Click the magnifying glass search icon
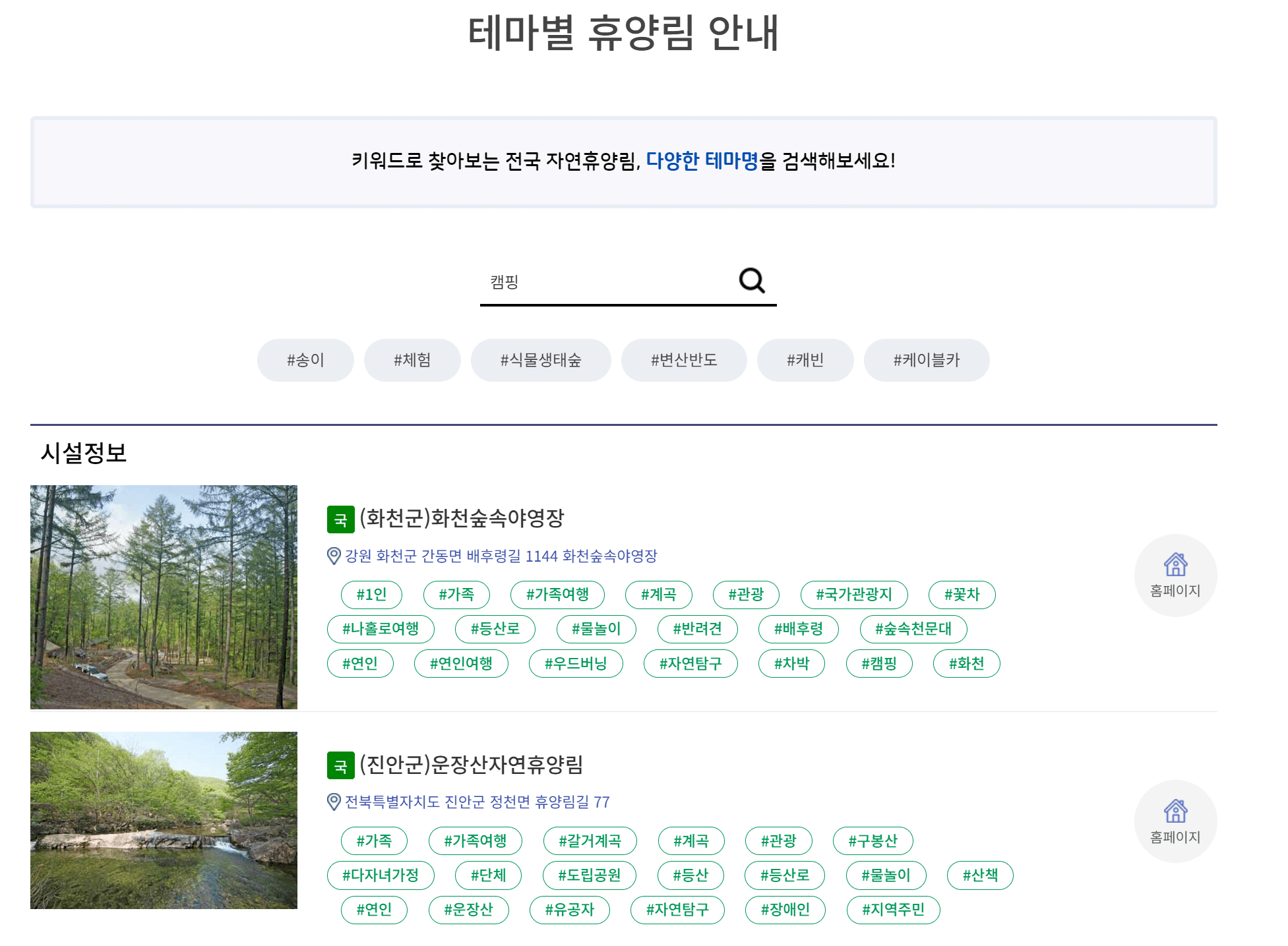 751,281
